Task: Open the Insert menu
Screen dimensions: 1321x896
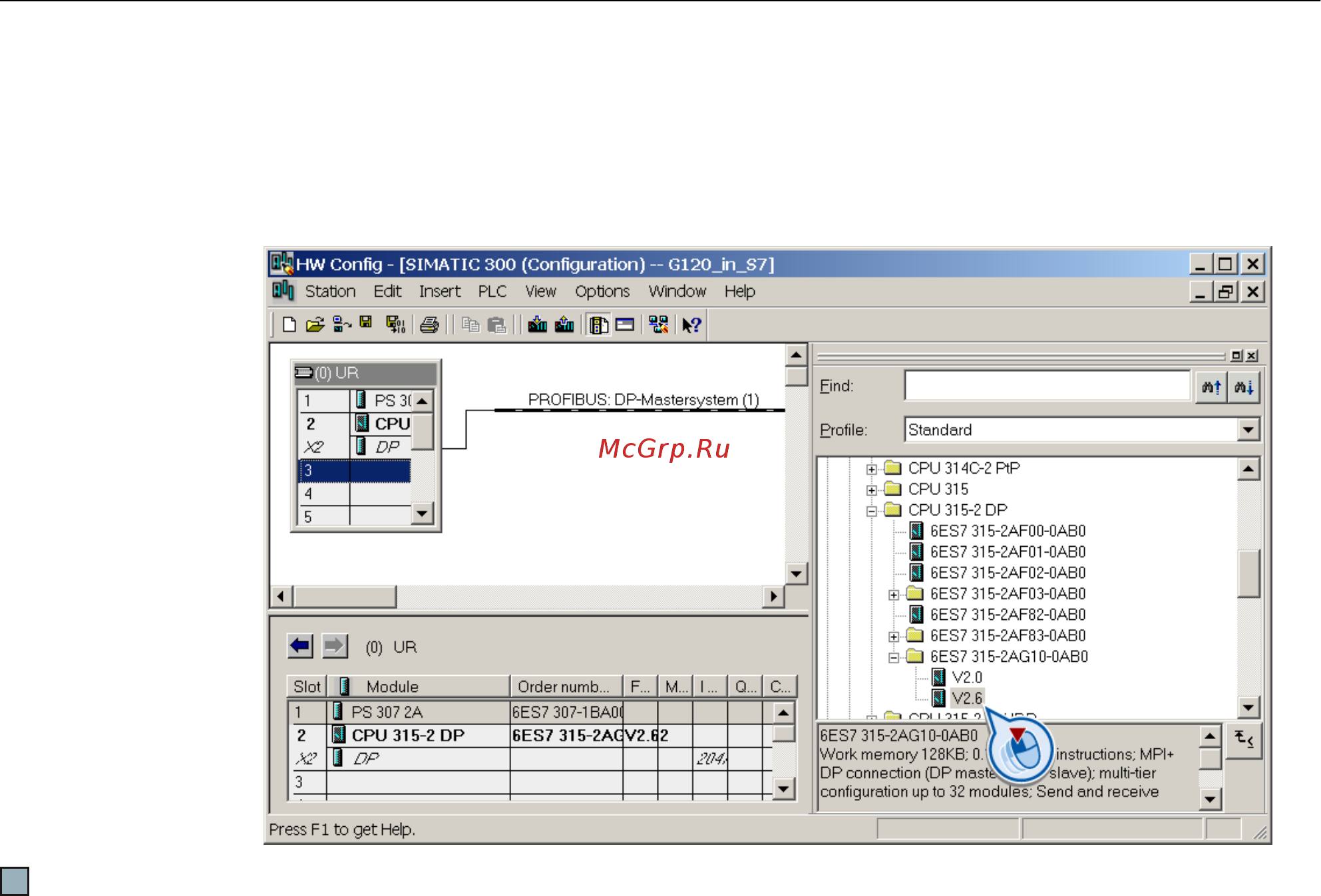Action: pos(439,291)
